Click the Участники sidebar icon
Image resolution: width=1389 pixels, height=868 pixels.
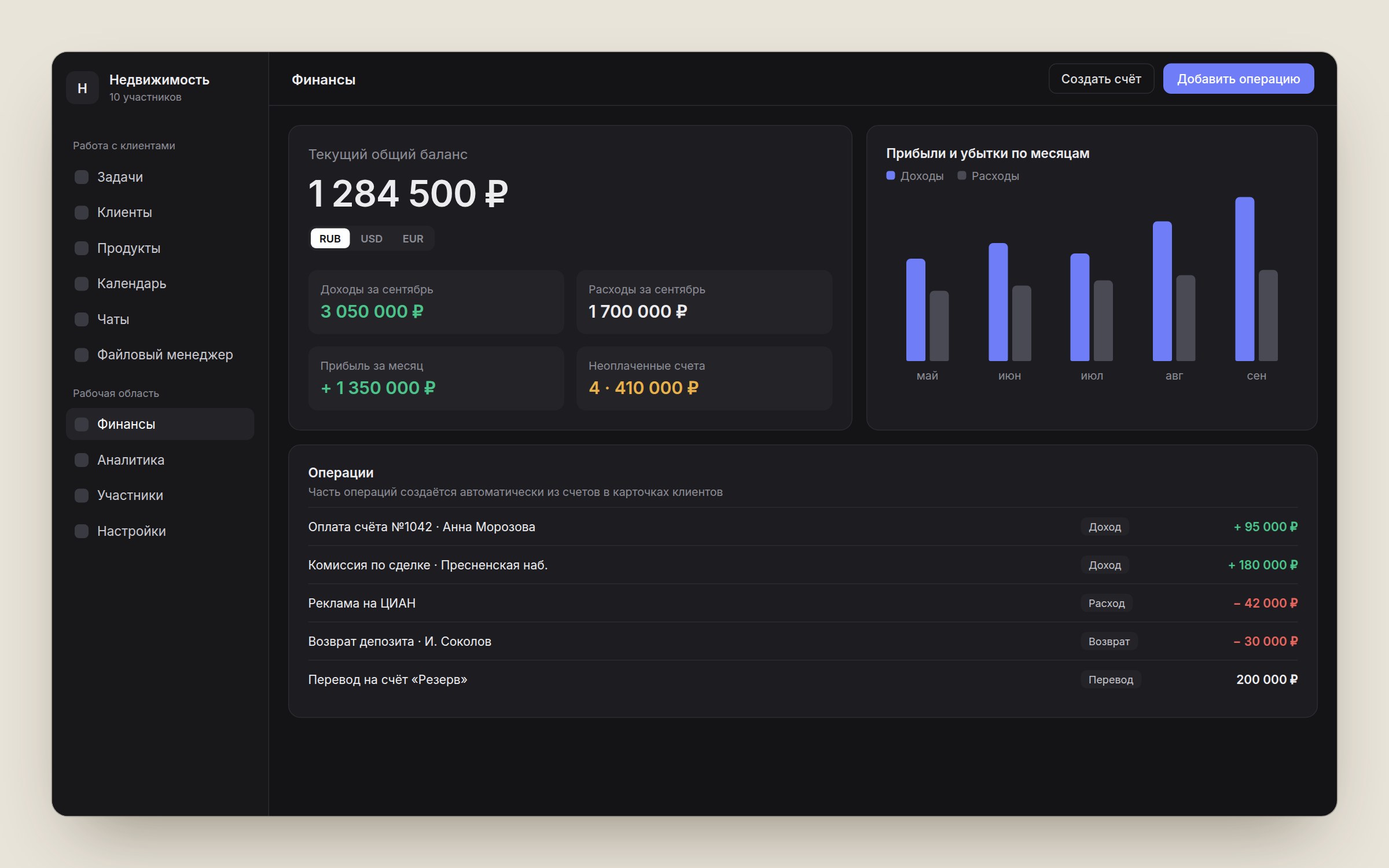coord(82,495)
